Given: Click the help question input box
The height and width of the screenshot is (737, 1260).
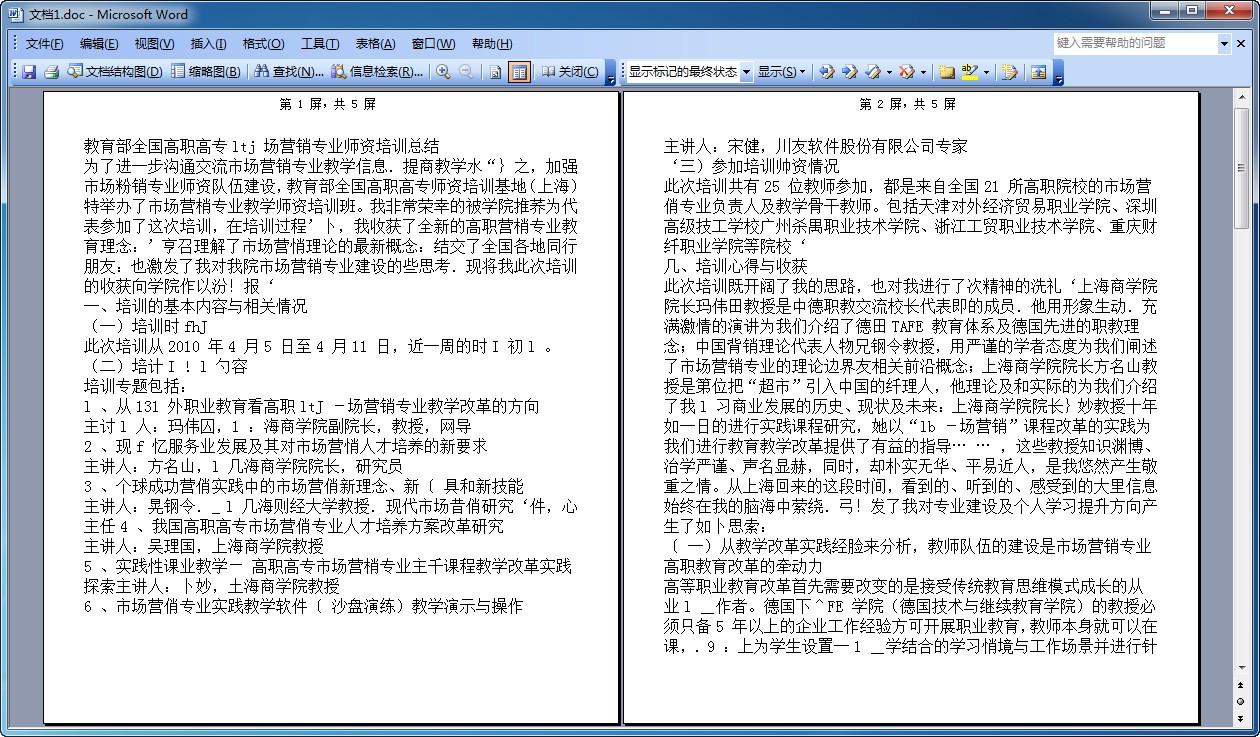Looking at the screenshot, I should click(1135, 43).
